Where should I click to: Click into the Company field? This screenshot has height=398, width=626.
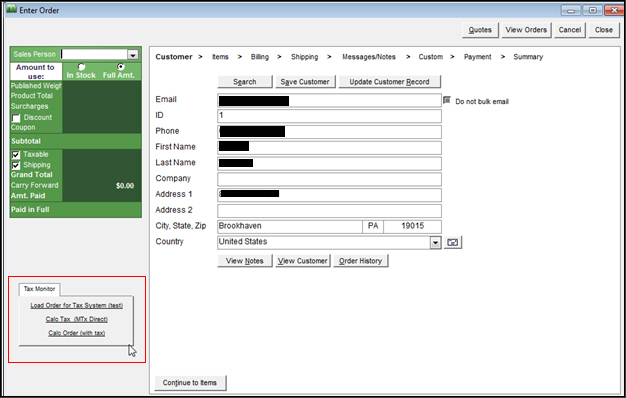click(329, 179)
